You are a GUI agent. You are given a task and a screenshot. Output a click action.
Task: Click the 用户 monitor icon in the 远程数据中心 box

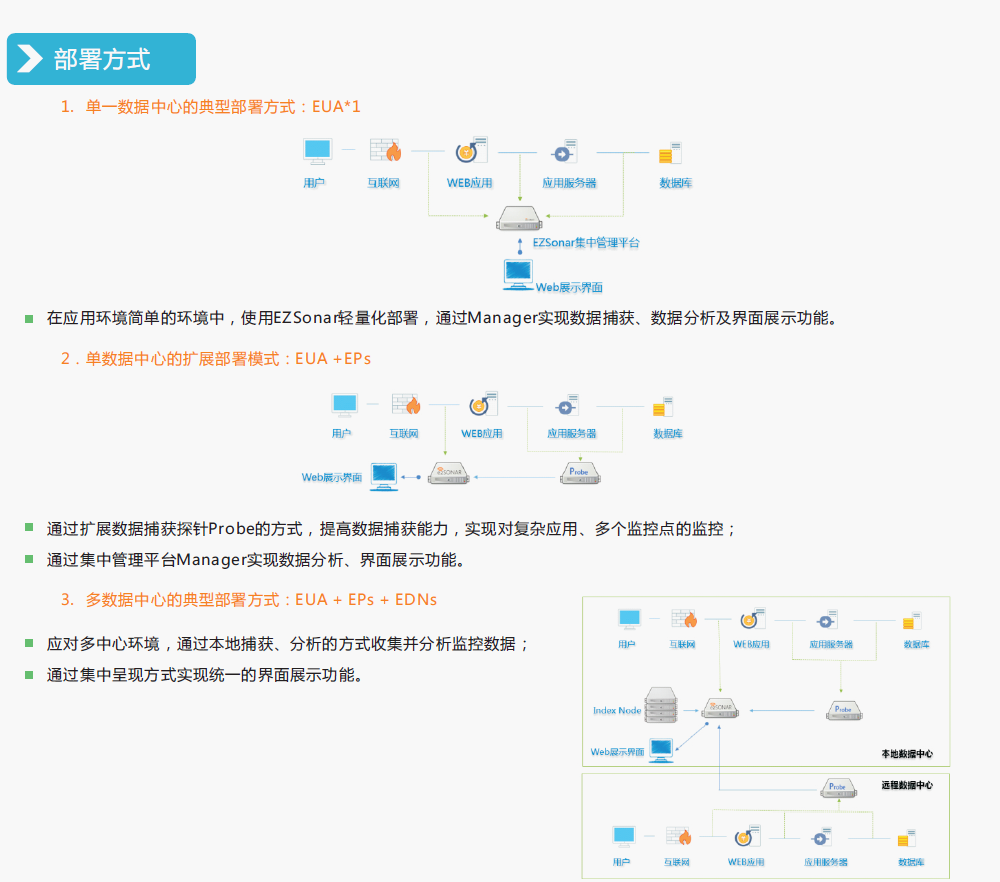(x=623, y=837)
